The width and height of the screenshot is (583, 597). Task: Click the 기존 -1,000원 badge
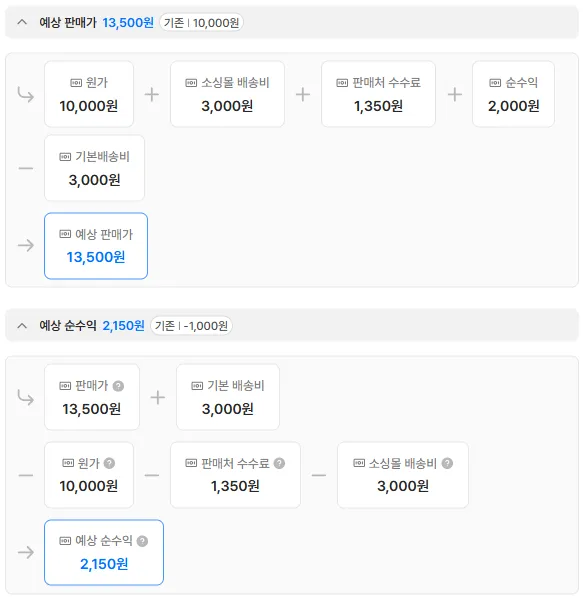coord(191,326)
